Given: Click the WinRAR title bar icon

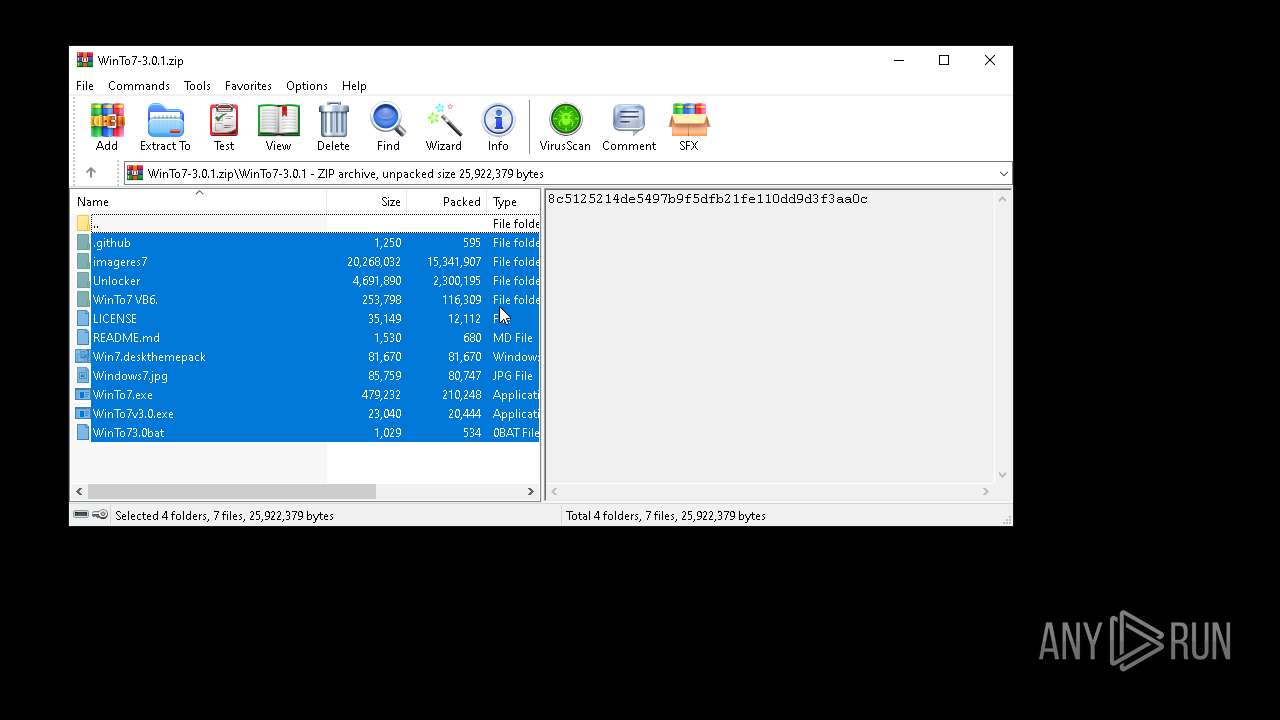Looking at the screenshot, I should [x=85, y=60].
